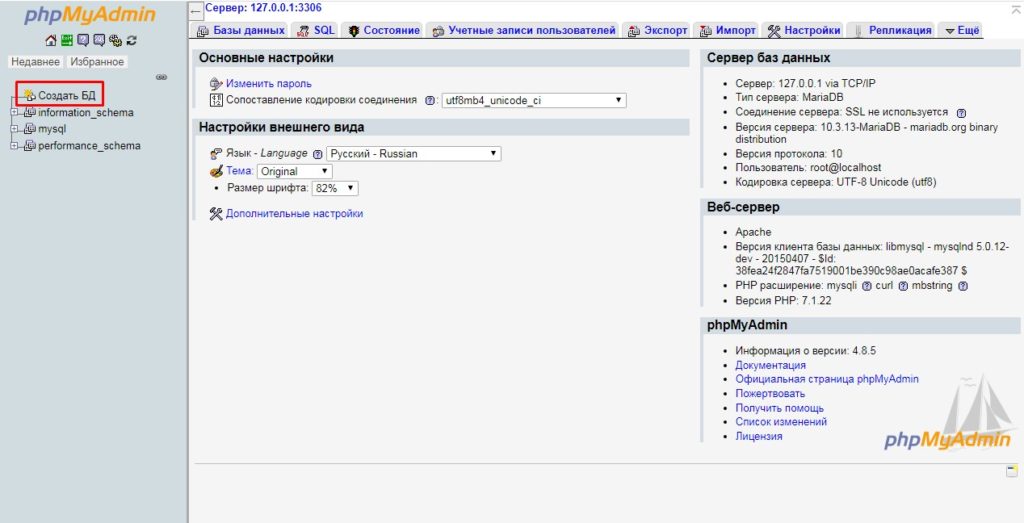
Task: Reload navigation panel with the refresh icon
Action: (x=131, y=40)
